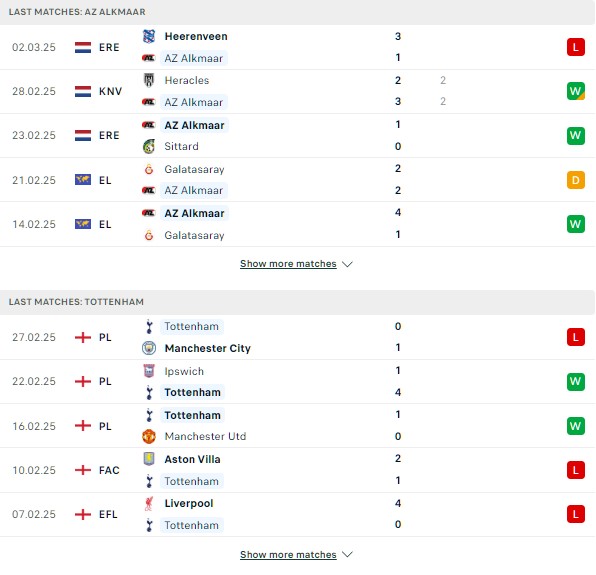The image size is (596, 575).
Task: Click the Manchester Utd crest icon
Action: pyautogui.click(x=149, y=436)
